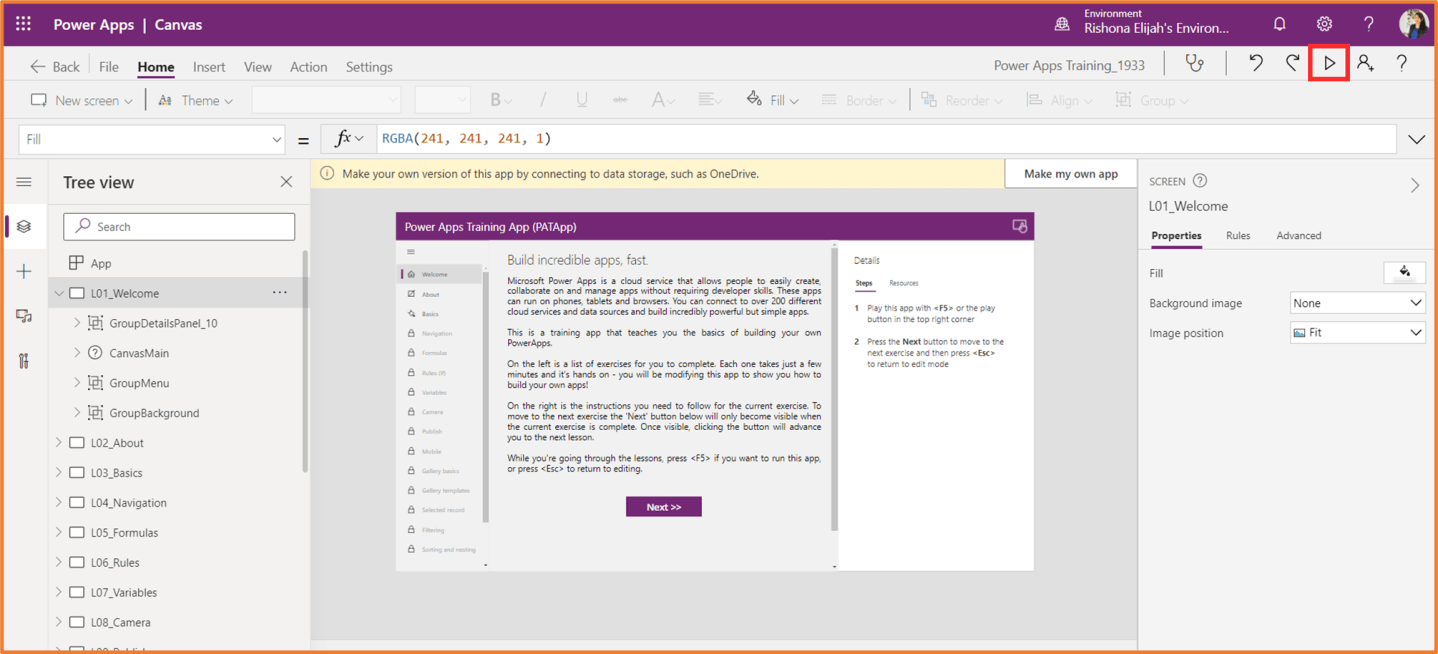
Task: Click the environment icon in header
Action: click(x=1062, y=24)
